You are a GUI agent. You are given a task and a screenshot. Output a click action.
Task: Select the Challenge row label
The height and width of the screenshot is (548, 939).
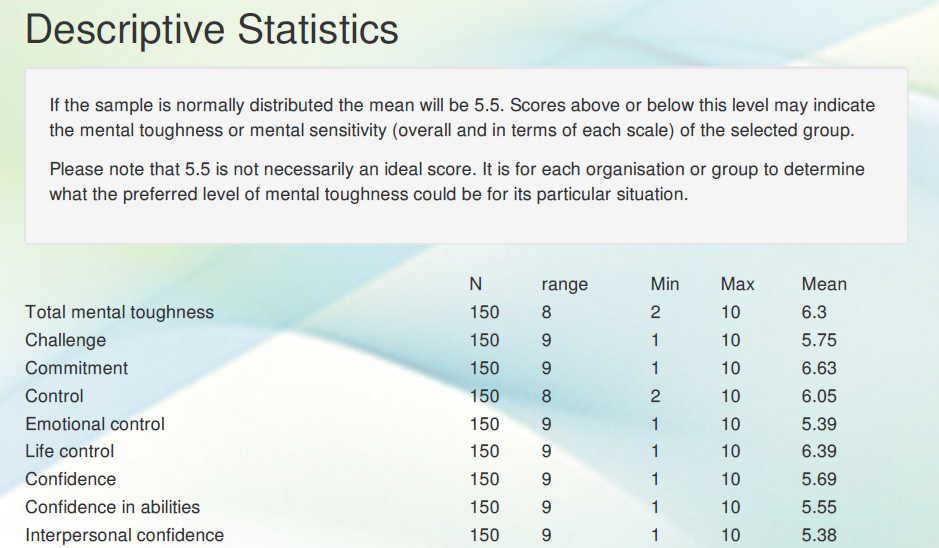(x=65, y=340)
